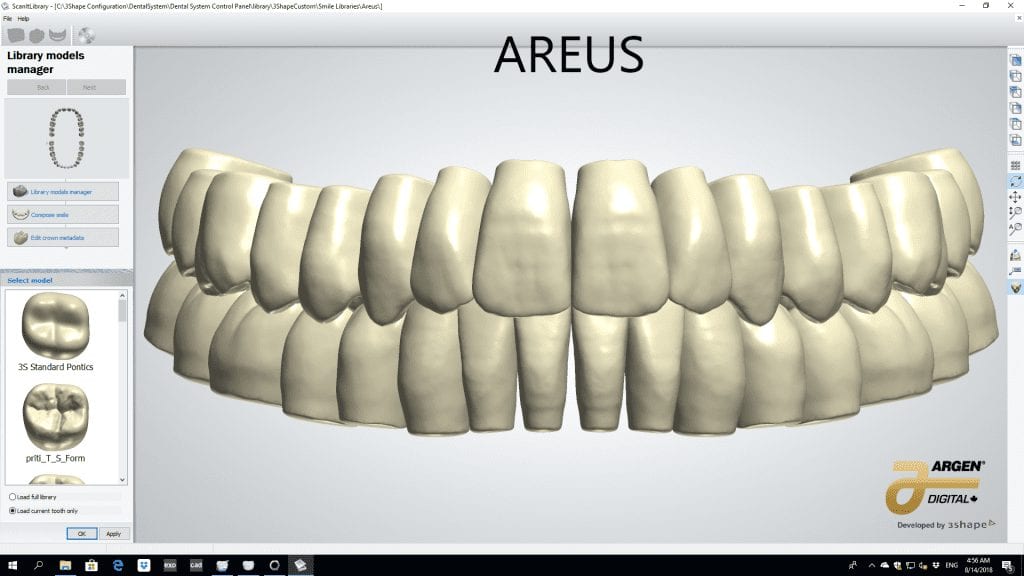
Task: Select 'Load full library' radio option
Action: pyautogui.click(x=12, y=496)
